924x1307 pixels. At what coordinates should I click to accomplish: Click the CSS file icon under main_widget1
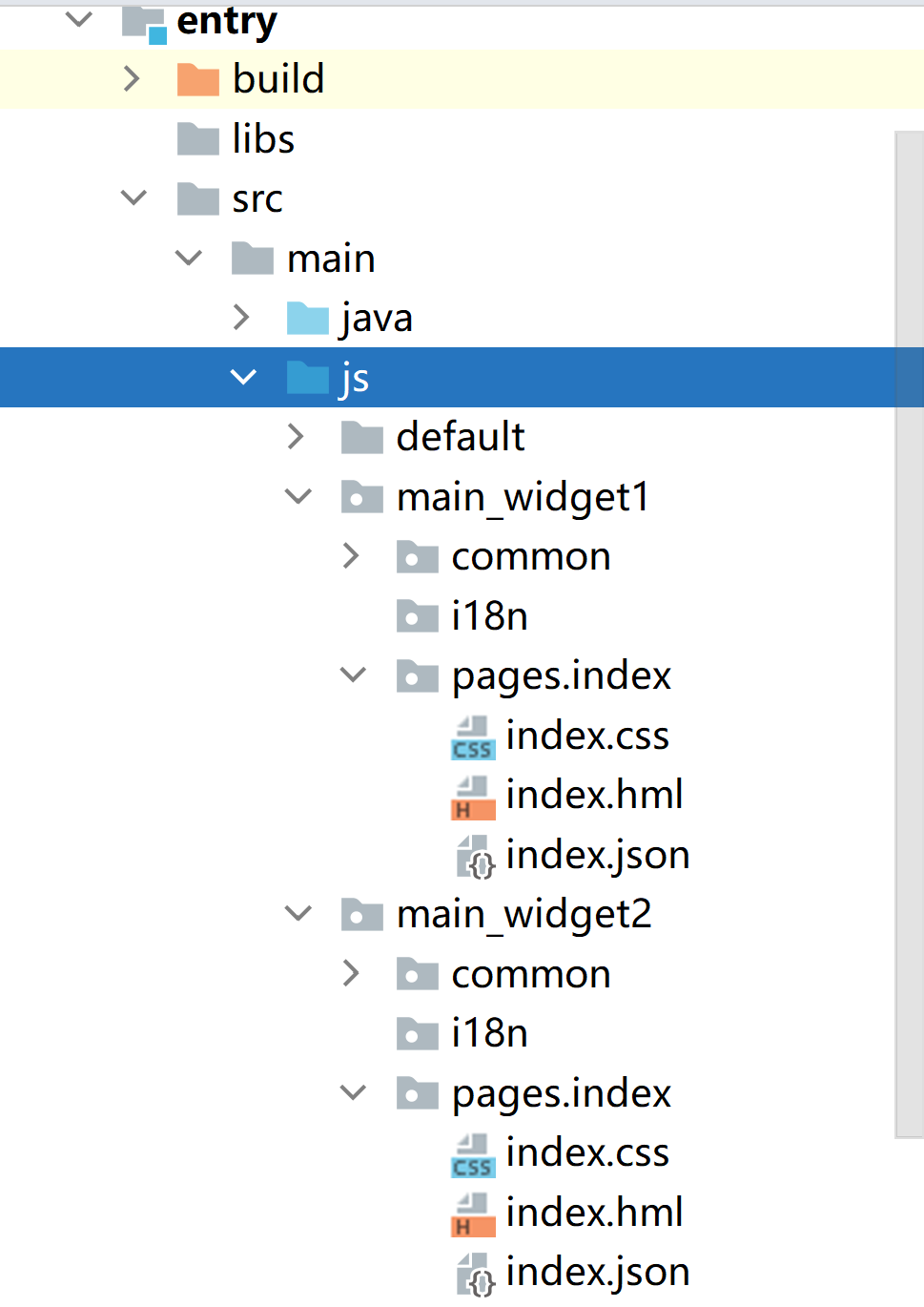473,737
